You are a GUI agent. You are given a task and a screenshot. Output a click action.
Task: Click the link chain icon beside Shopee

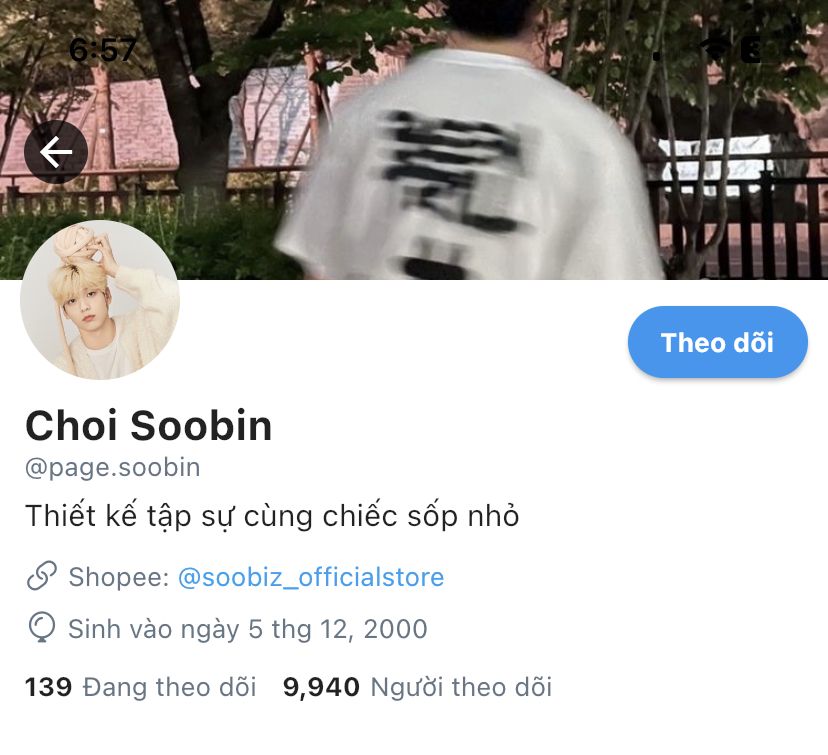click(x=42, y=576)
